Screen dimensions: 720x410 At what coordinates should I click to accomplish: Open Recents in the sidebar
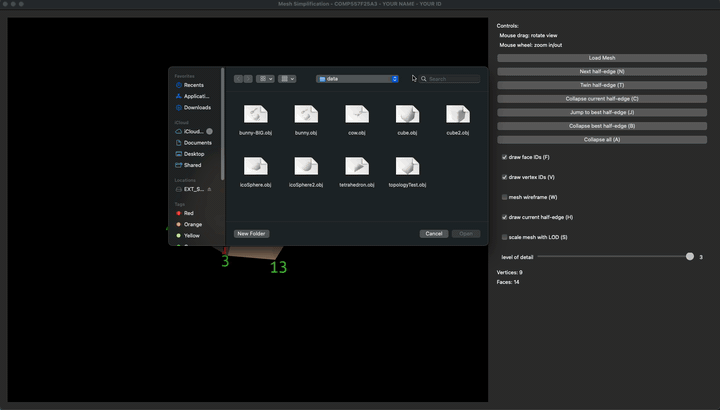193,85
